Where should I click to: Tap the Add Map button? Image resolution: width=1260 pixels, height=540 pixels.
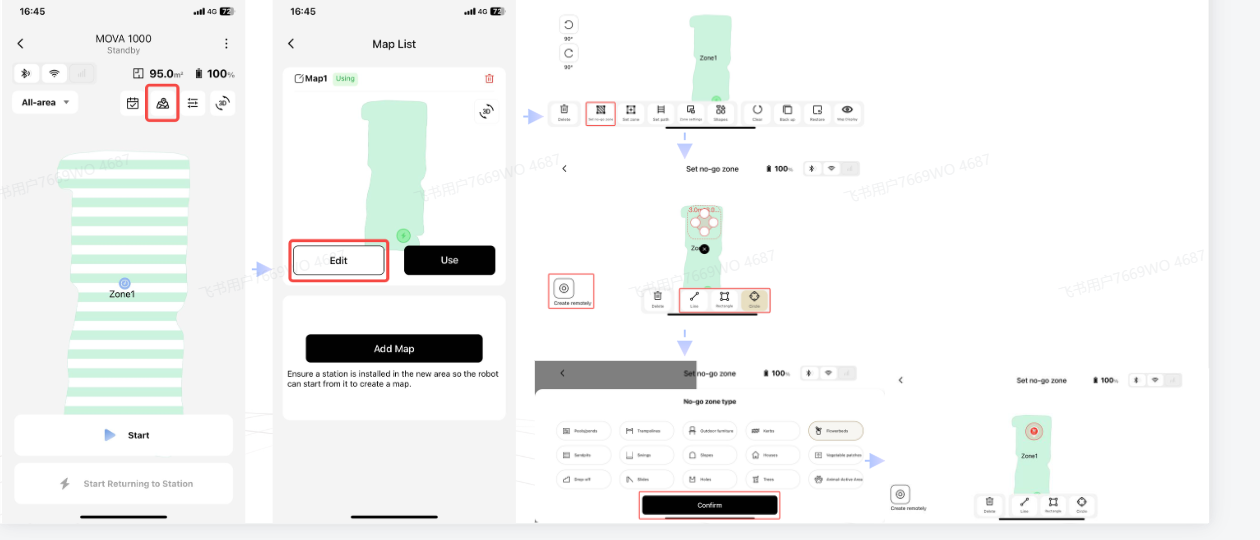(394, 349)
